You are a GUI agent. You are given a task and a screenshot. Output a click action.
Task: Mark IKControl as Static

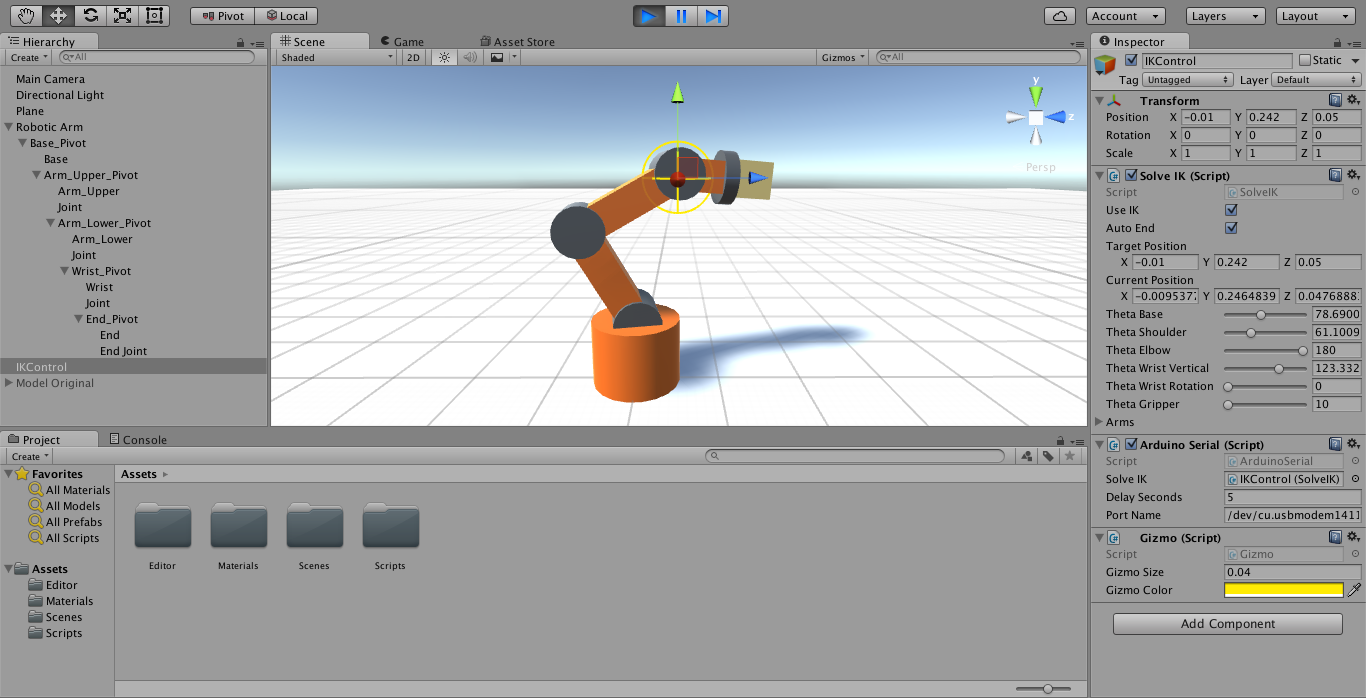pyautogui.click(x=1303, y=60)
